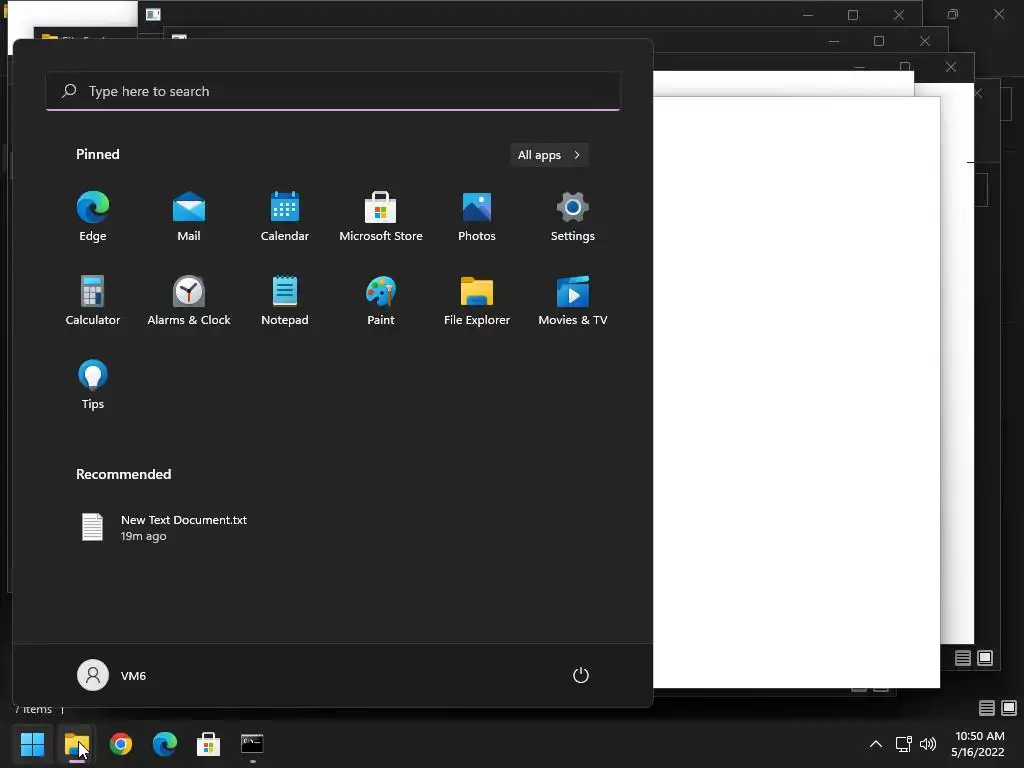The width and height of the screenshot is (1024, 768).
Task: Open Edge from pinned apps
Action: pos(93,217)
